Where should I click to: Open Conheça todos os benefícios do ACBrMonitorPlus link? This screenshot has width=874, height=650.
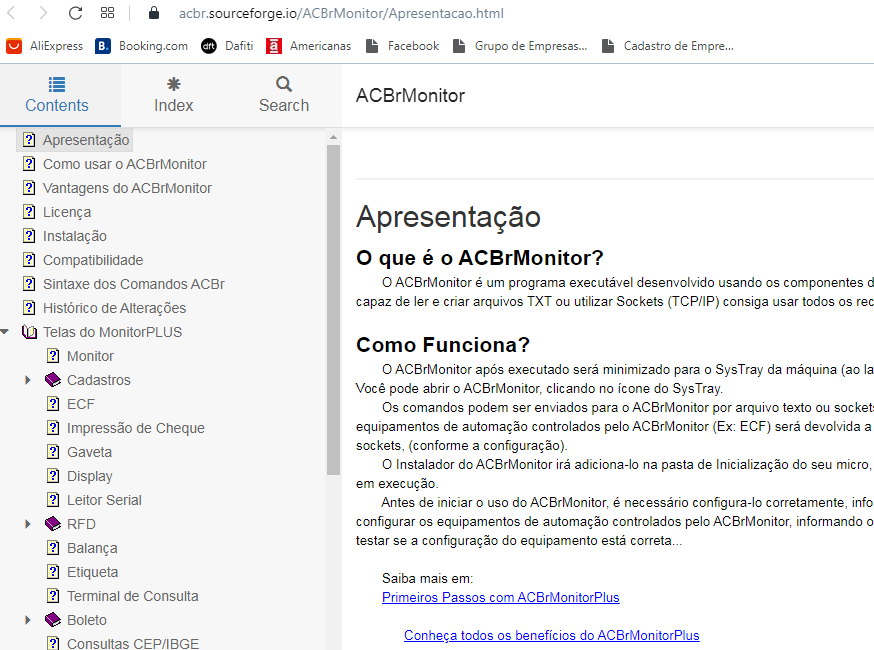(551, 636)
